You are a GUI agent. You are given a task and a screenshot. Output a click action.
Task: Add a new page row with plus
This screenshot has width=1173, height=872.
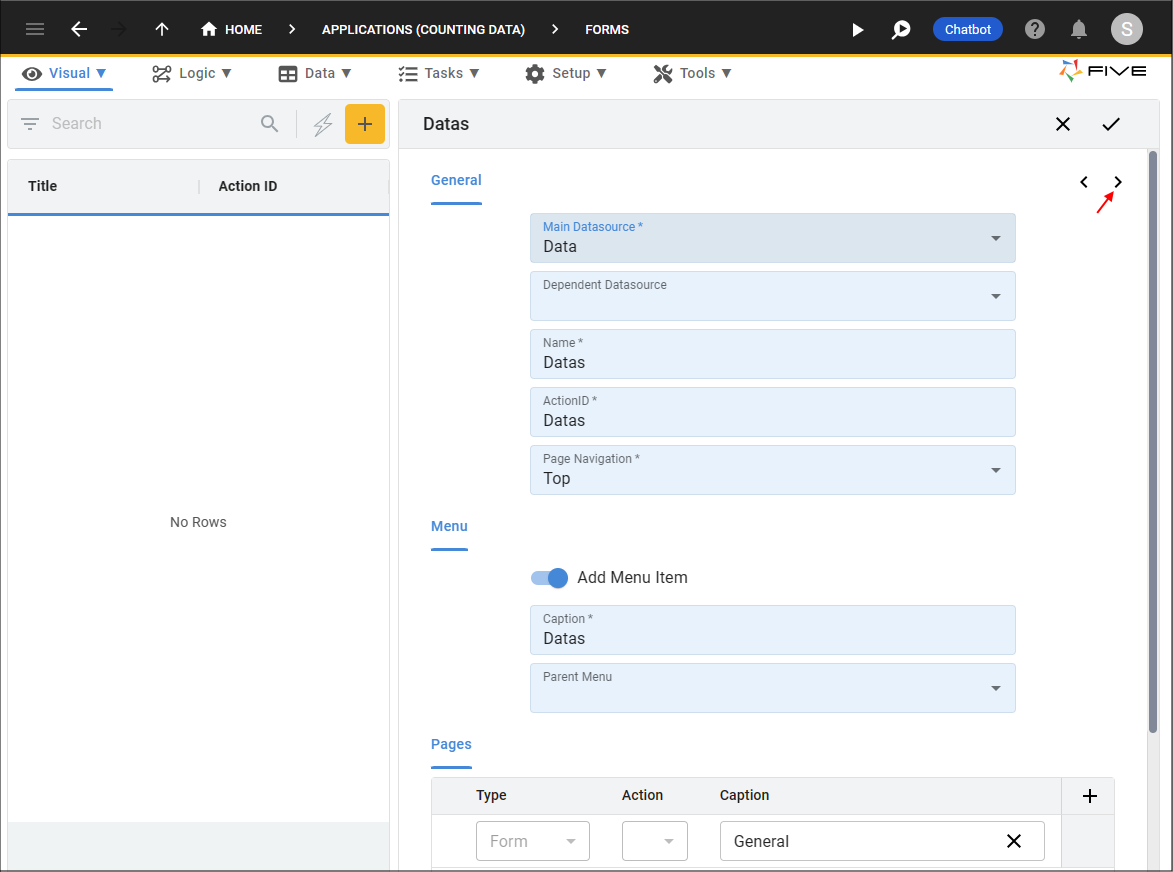(1090, 796)
